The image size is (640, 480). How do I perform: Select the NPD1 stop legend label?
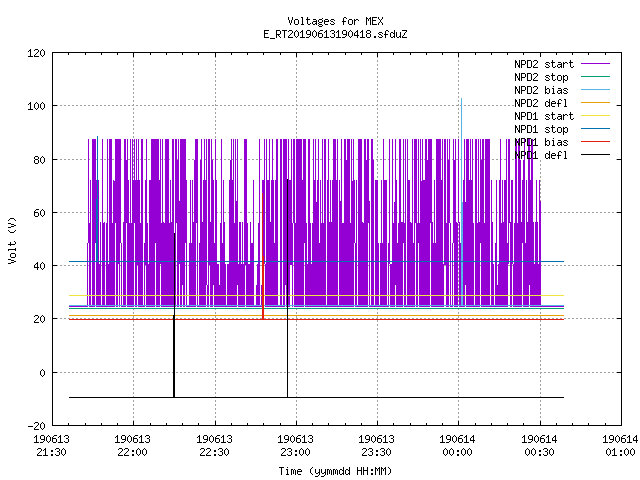[x=541, y=129]
